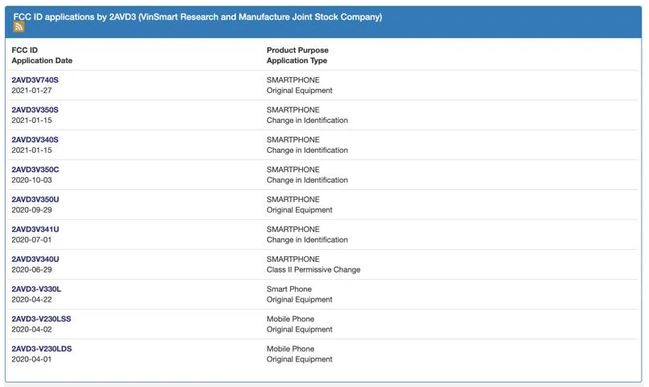Click 'SMARTPHONE' in 2AVD3V340S row
The width and height of the screenshot is (649, 387).
(x=293, y=139)
